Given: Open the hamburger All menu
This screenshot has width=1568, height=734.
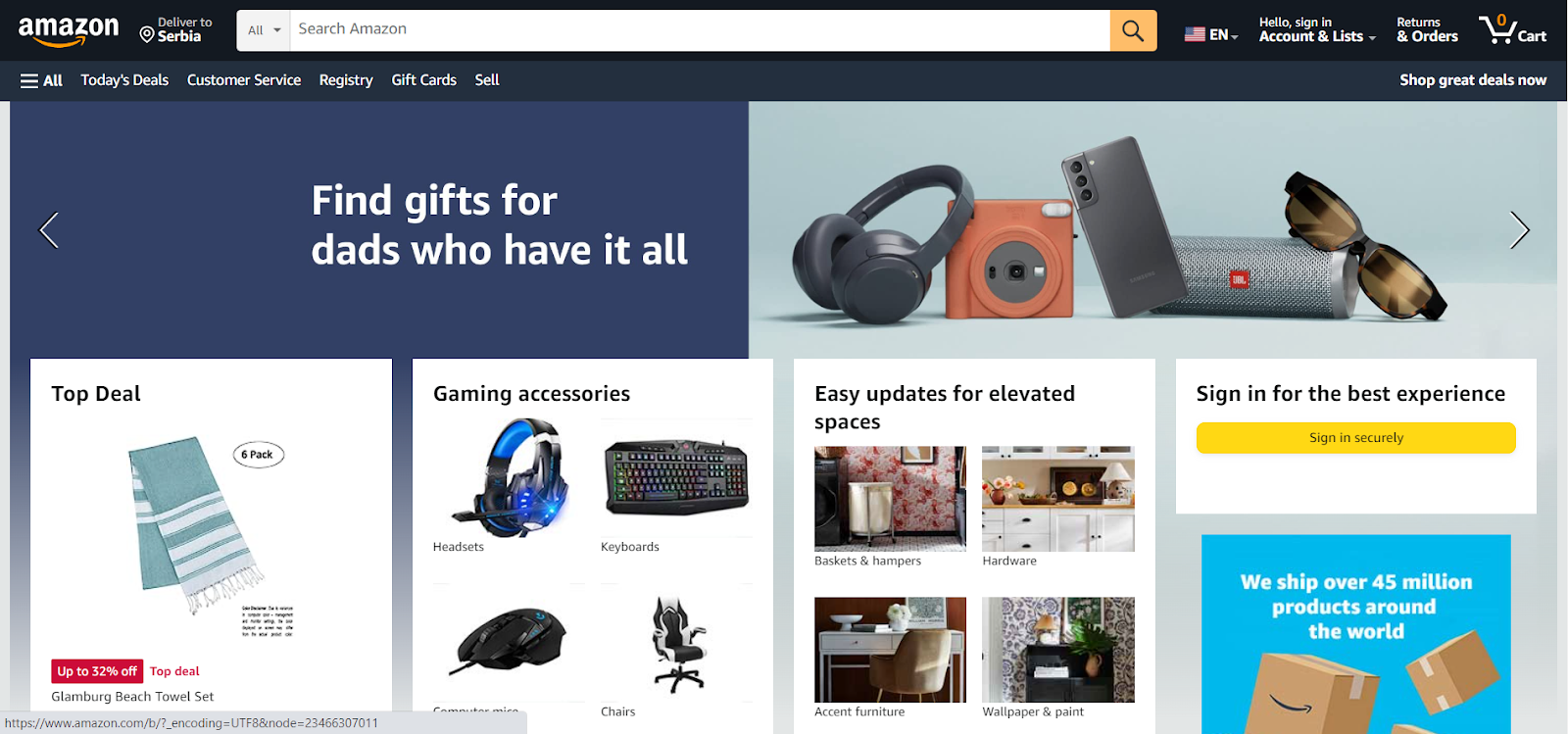Looking at the screenshot, I should (x=41, y=80).
